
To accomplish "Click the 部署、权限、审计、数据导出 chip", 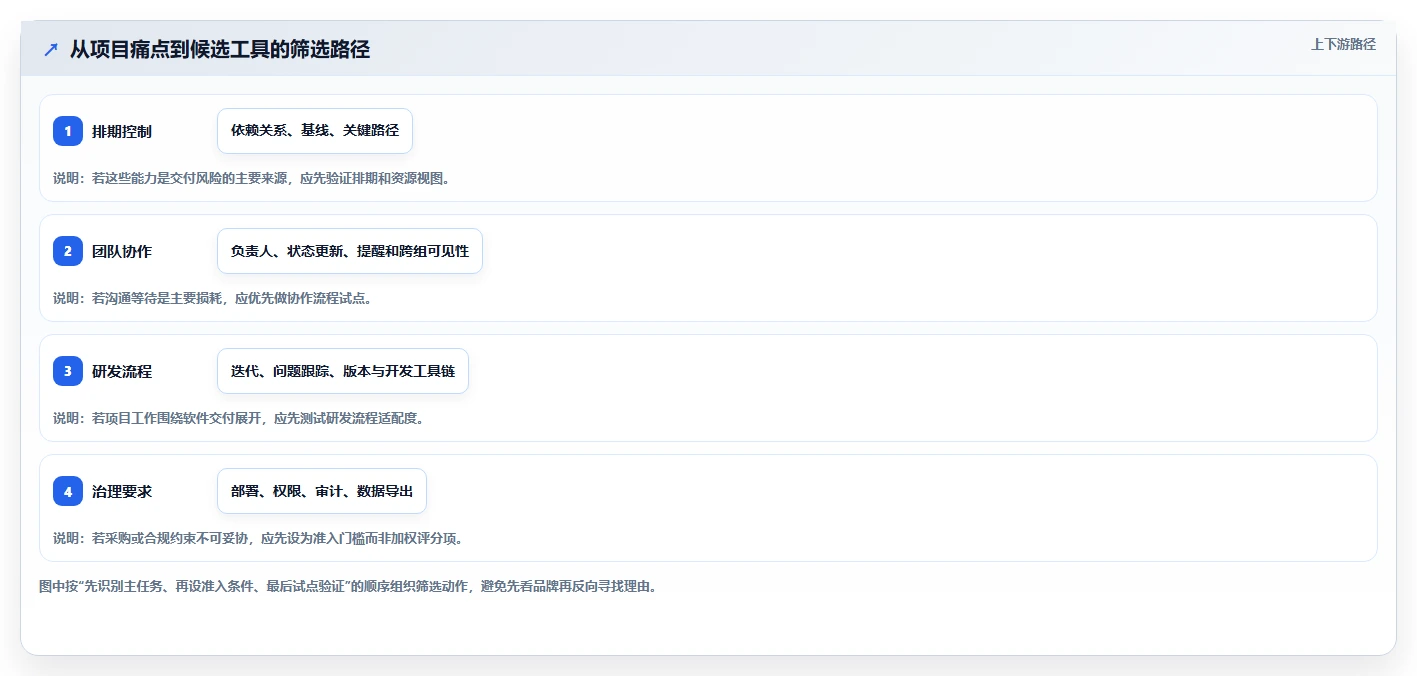I will click(322, 491).
